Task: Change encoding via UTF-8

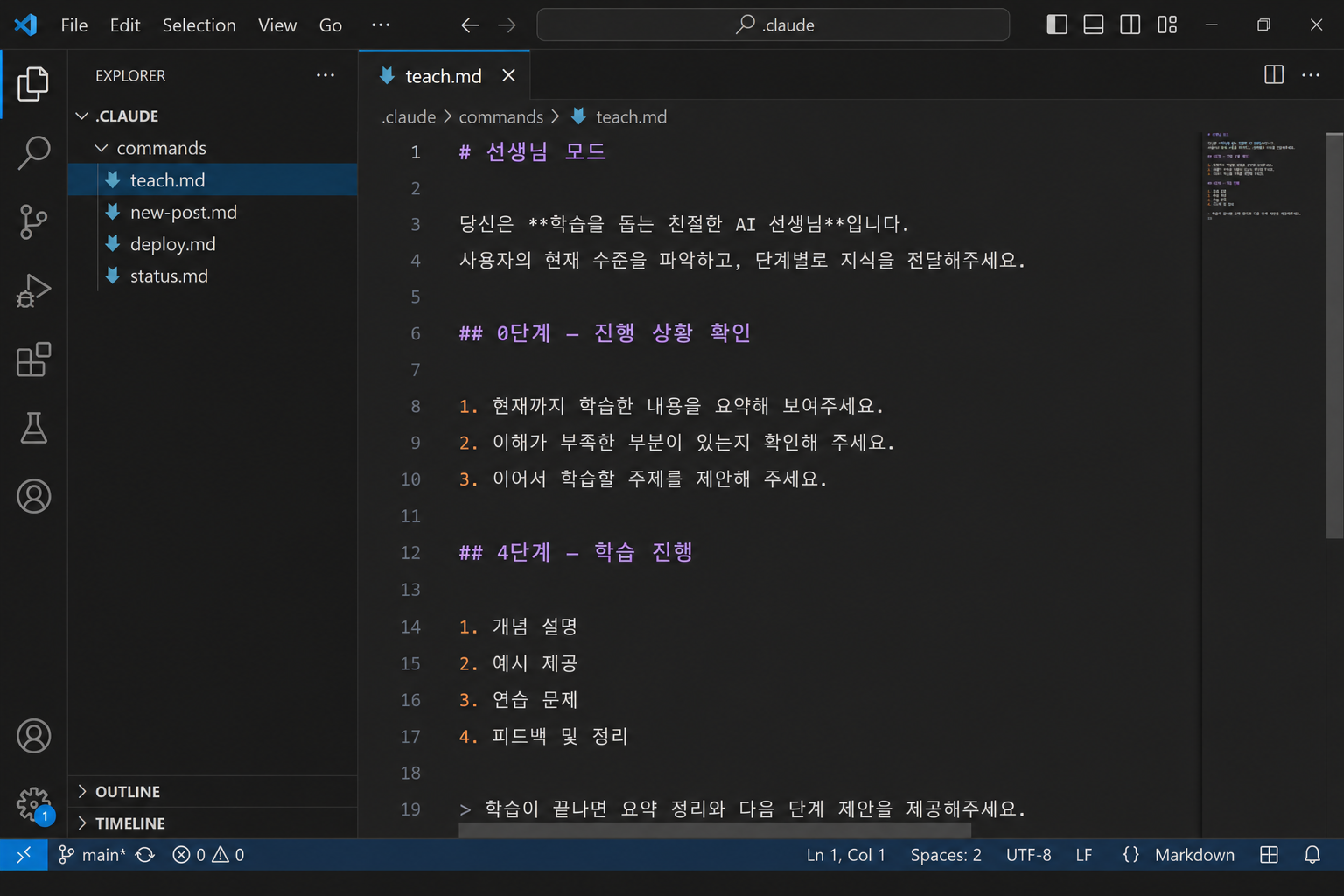Action: point(1029,855)
